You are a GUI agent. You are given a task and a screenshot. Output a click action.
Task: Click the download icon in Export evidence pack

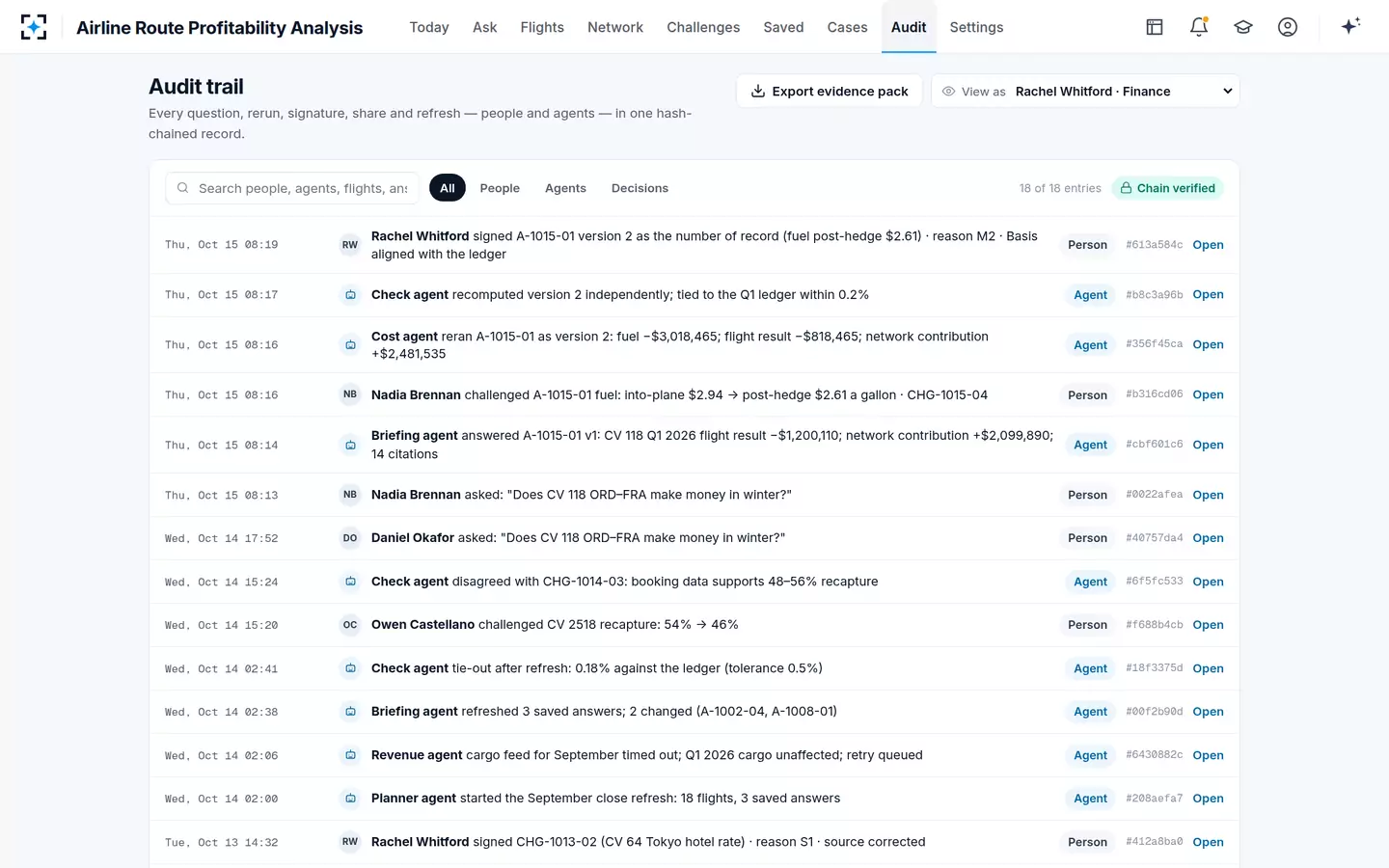(758, 92)
